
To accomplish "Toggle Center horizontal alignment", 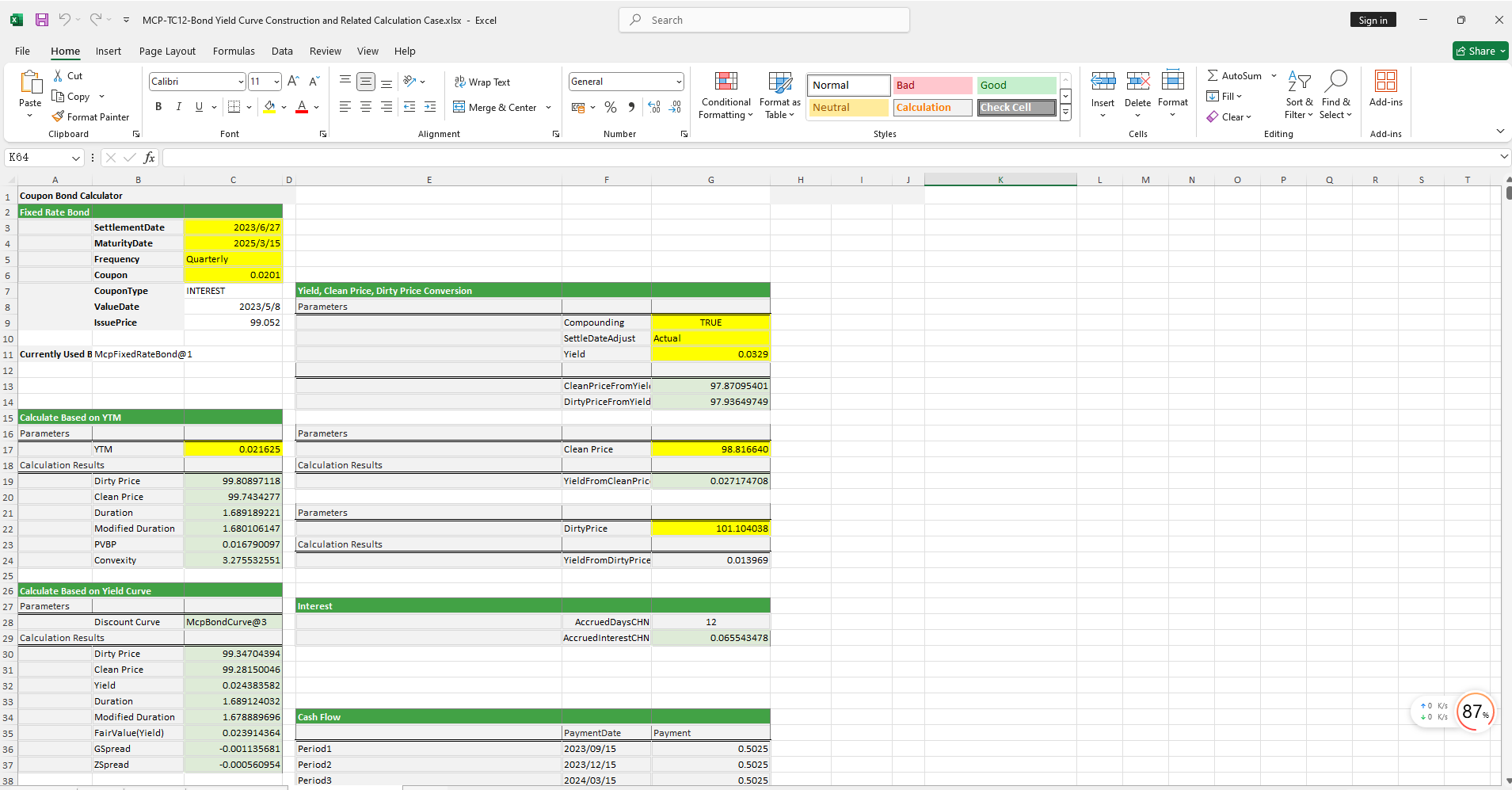I will [x=366, y=106].
